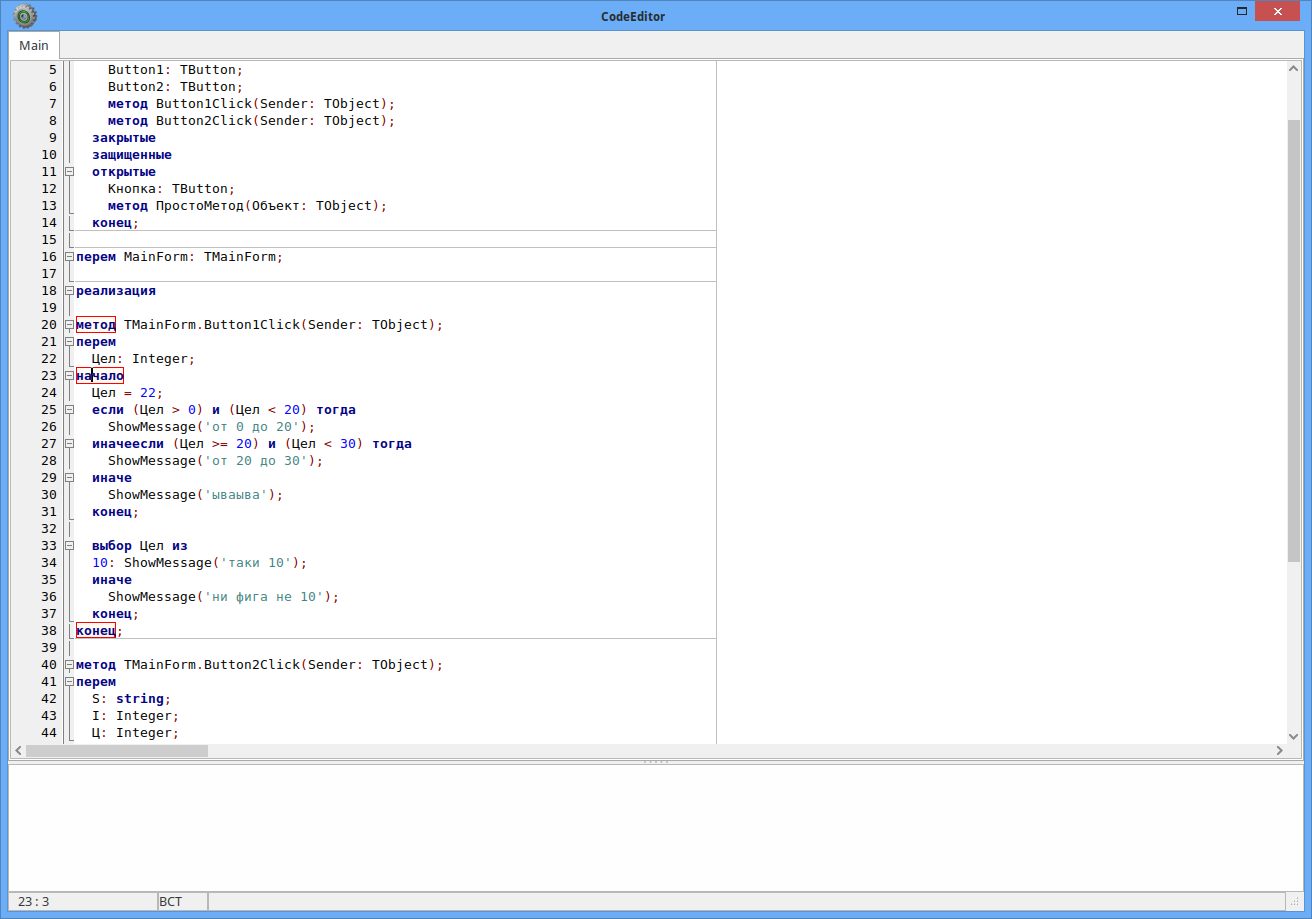1312x919 pixels.
Task: Collapse the fold at line 16 перем MainForm
Action: point(69,257)
